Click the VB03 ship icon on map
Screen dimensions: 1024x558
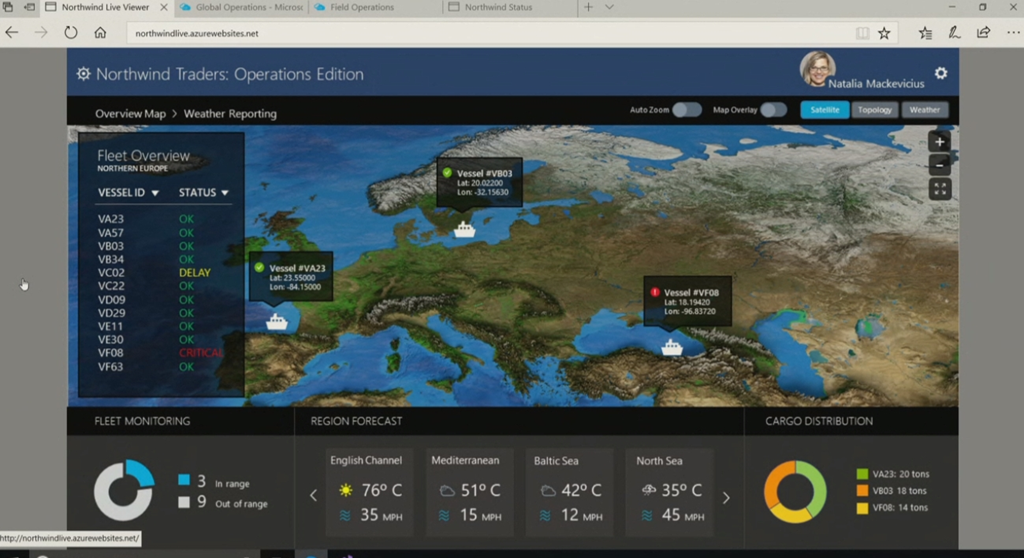[464, 229]
